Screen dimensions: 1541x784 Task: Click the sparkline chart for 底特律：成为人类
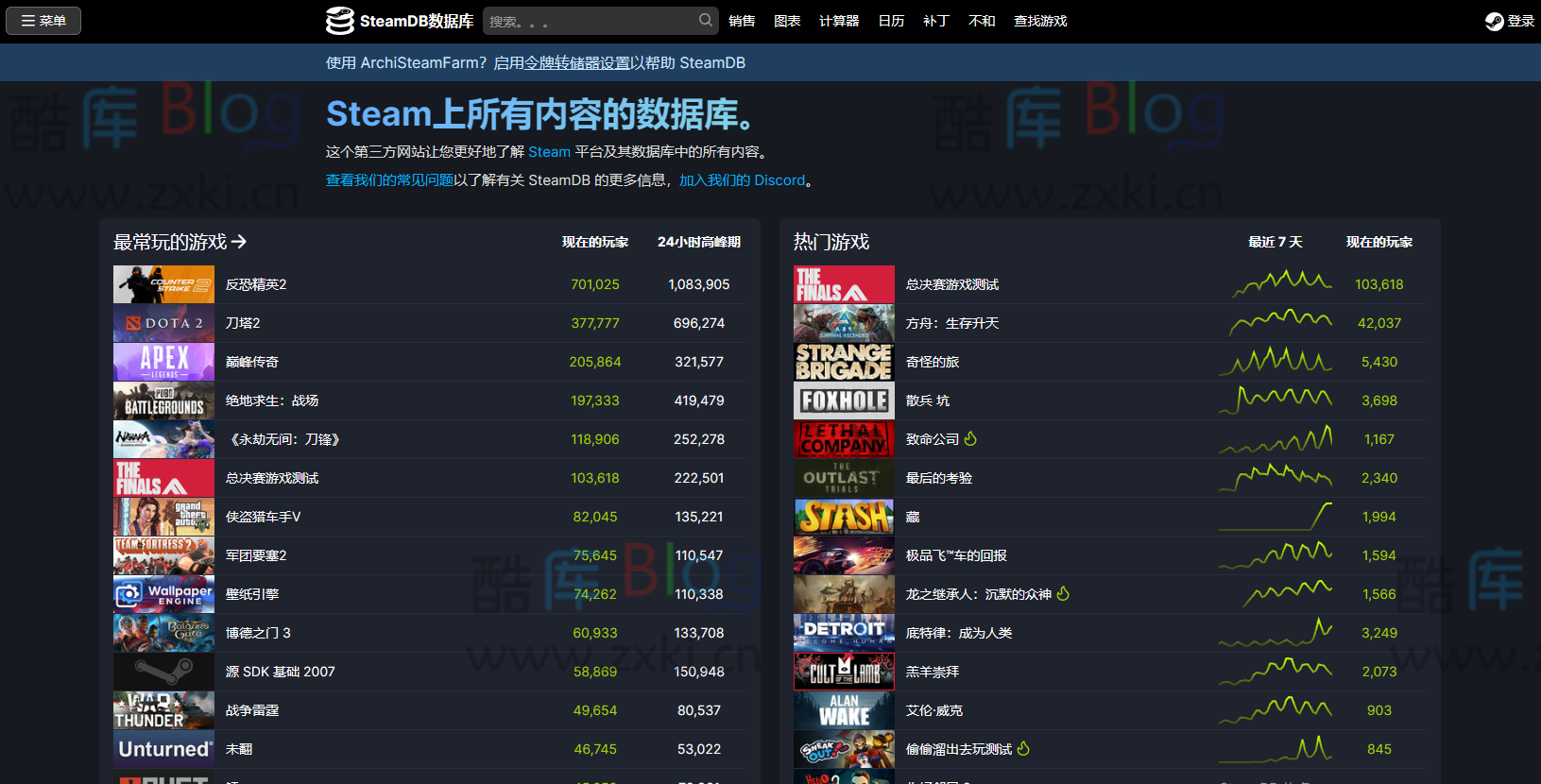coord(1276,632)
